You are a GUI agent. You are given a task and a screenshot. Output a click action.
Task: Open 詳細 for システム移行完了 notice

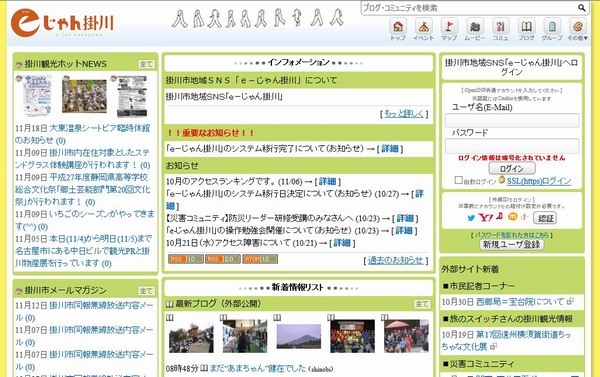pyautogui.click(x=390, y=149)
